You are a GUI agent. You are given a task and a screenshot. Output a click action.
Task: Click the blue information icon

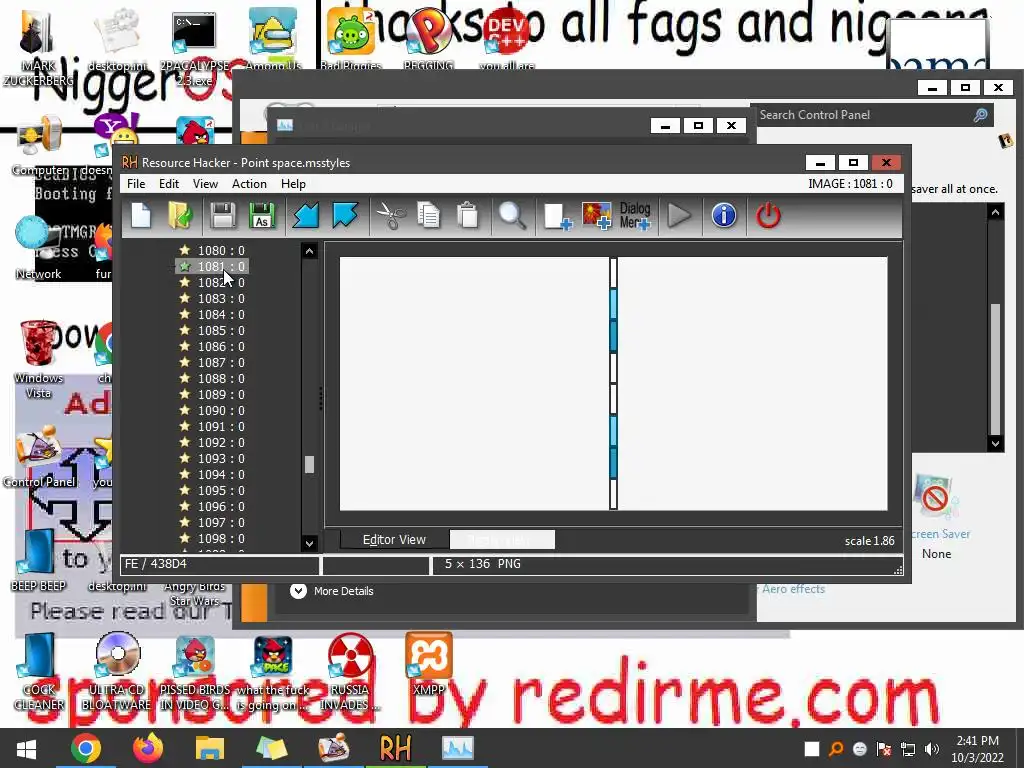[x=724, y=216]
